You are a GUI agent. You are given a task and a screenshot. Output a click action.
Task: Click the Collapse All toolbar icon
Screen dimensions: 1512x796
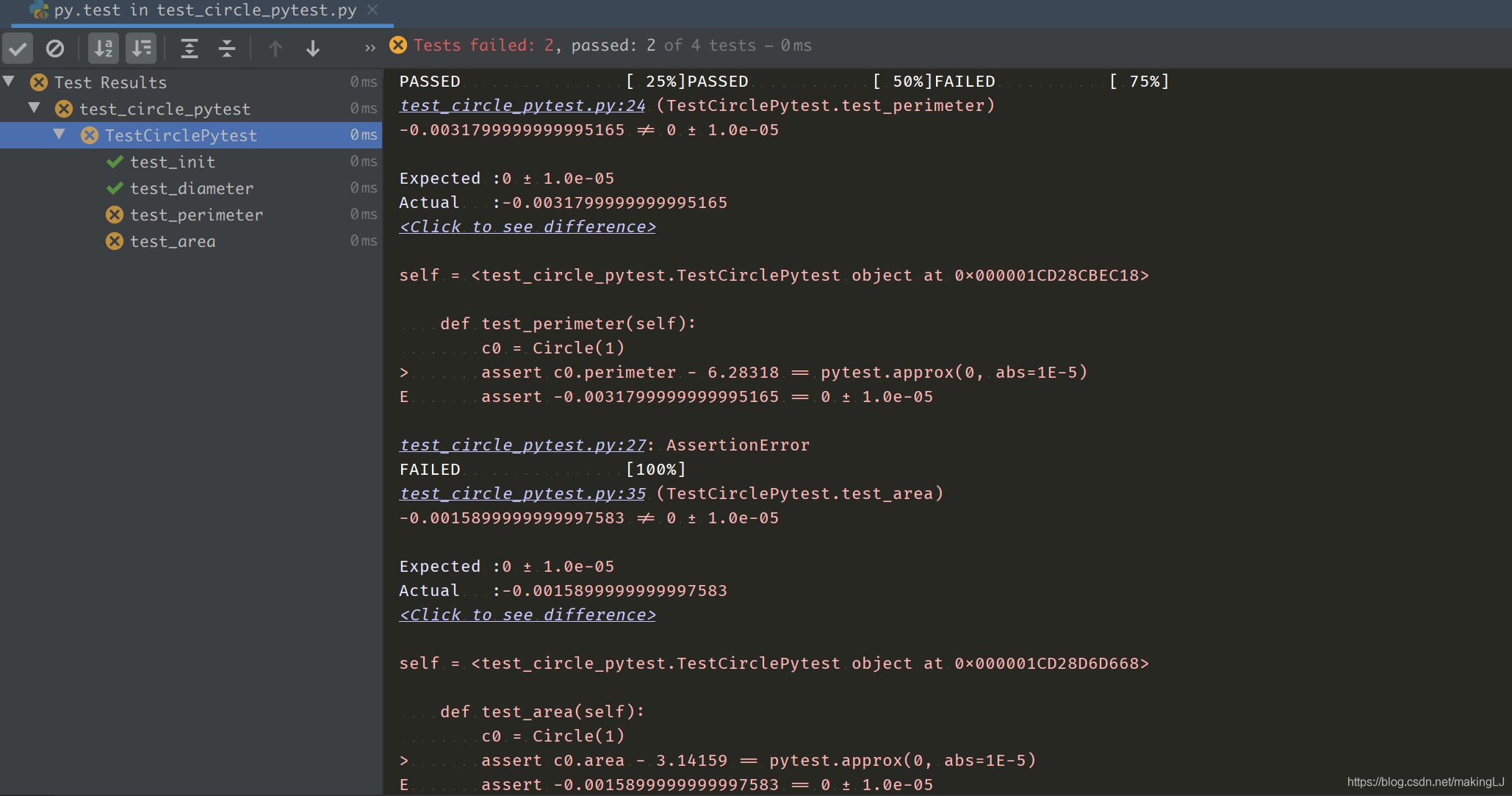coord(227,49)
